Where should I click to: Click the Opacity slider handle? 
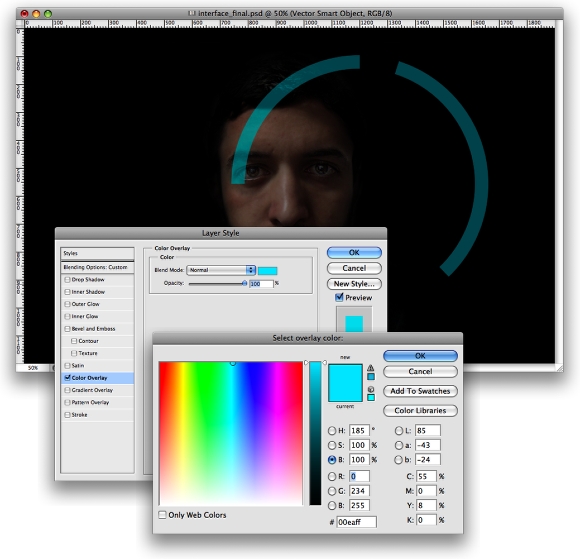pos(244,283)
